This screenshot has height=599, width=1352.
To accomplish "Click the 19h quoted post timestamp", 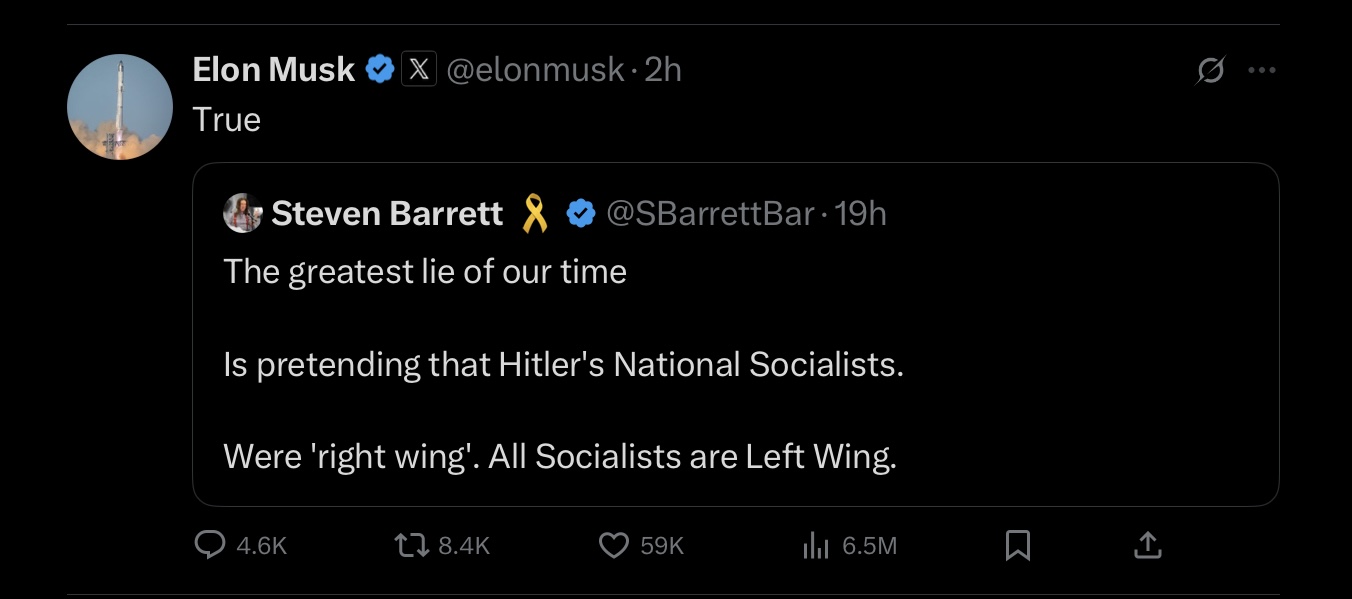I will 860,214.
